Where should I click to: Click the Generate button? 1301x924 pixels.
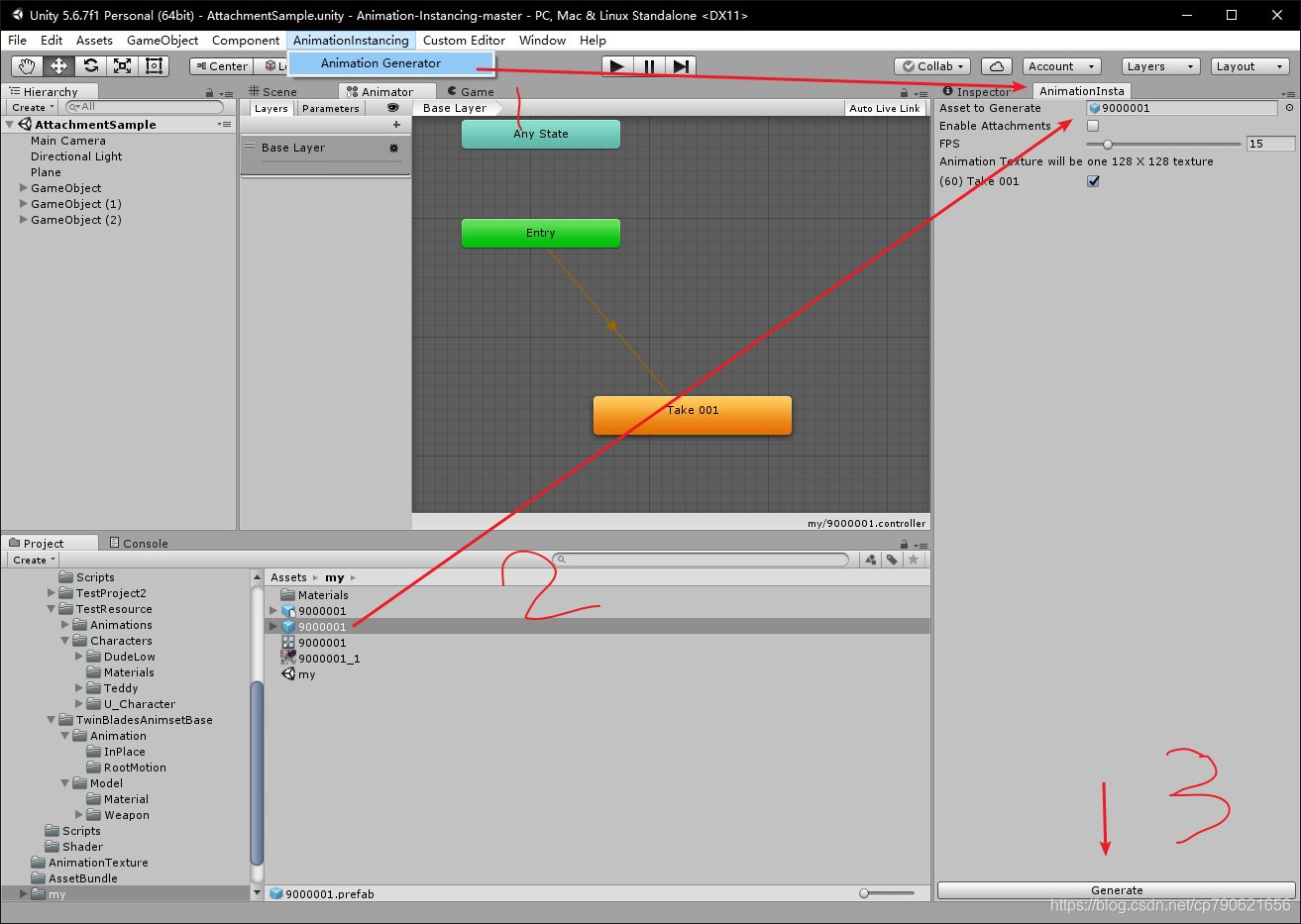1117,889
